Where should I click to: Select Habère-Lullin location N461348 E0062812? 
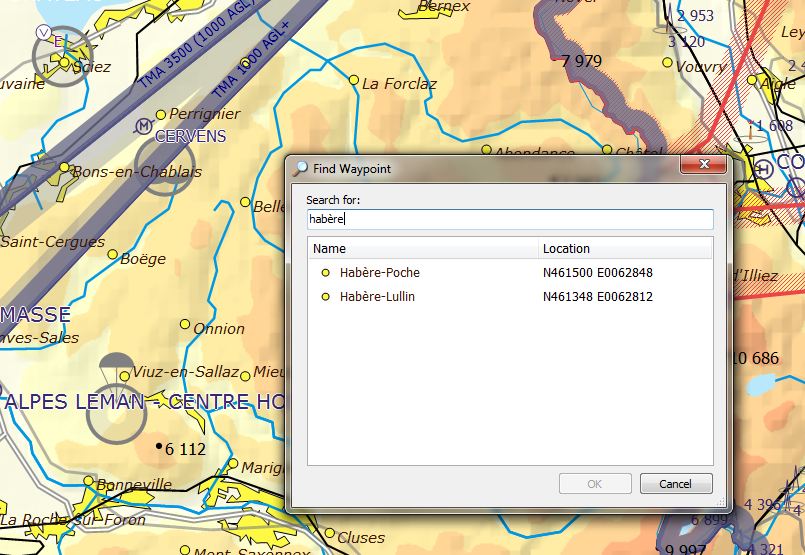pyautogui.click(x=598, y=297)
